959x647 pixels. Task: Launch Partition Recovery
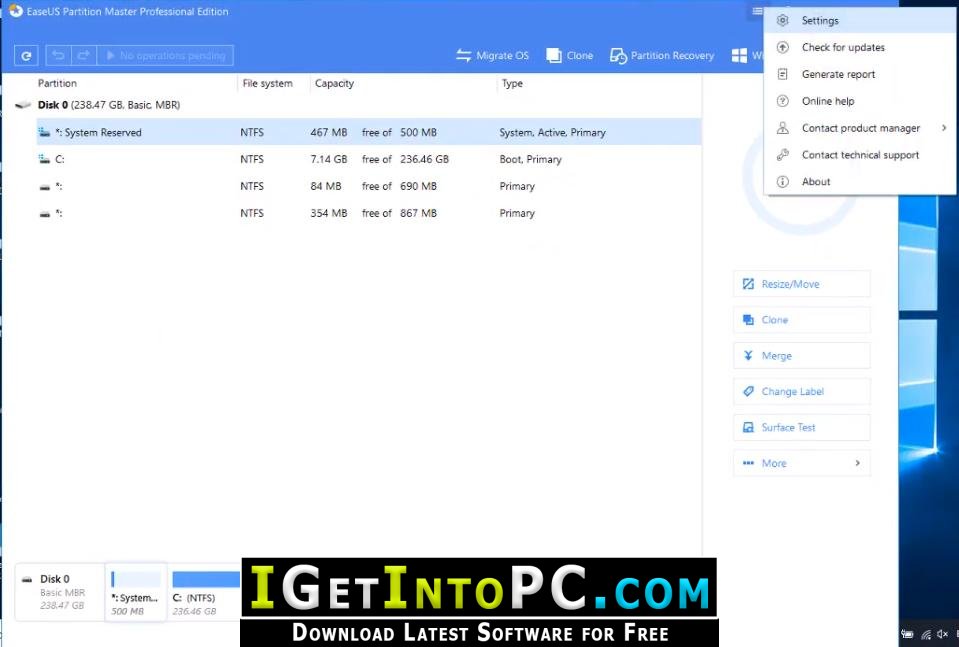click(x=662, y=56)
